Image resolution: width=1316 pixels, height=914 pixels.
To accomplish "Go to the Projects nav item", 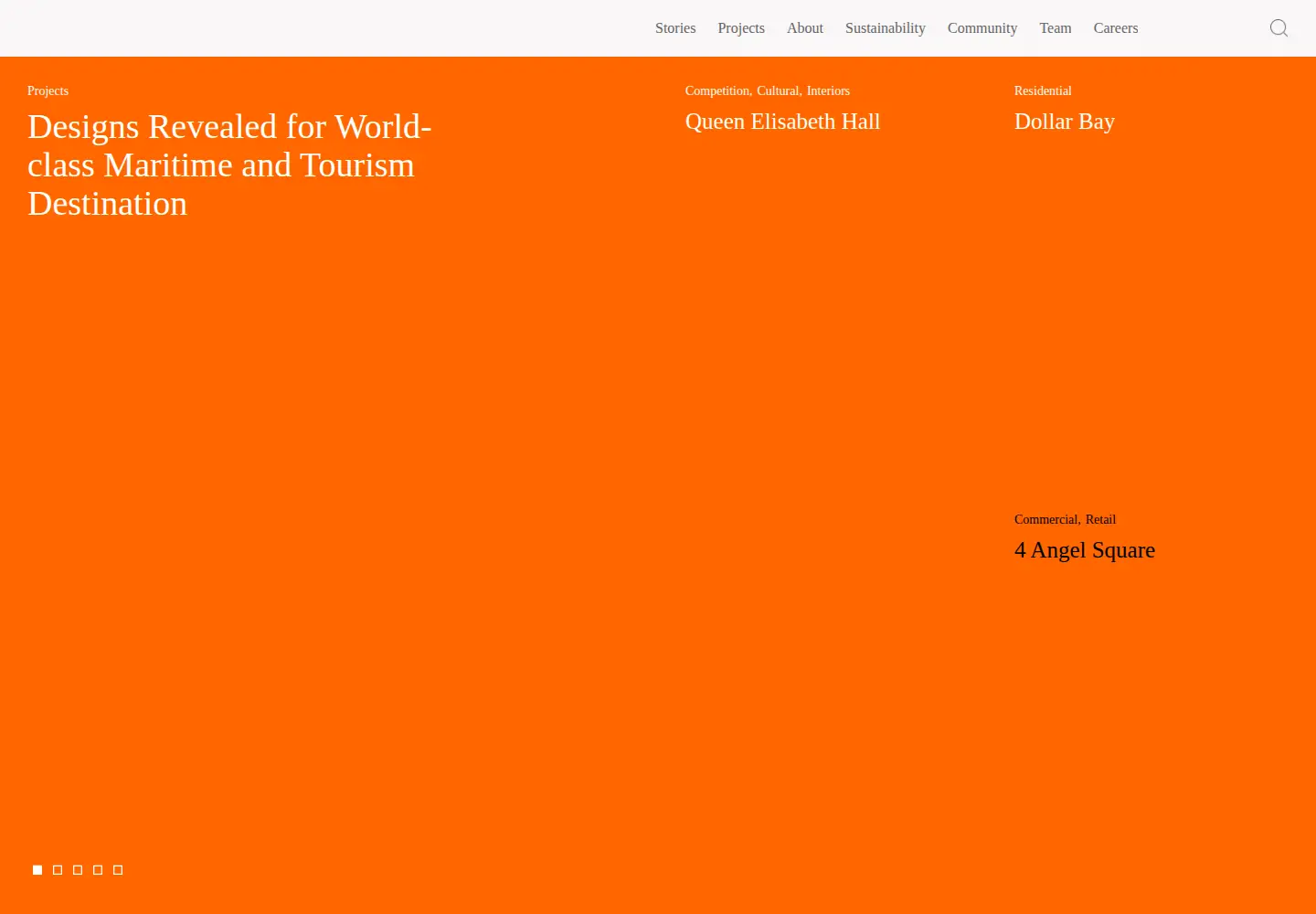I will click(741, 28).
